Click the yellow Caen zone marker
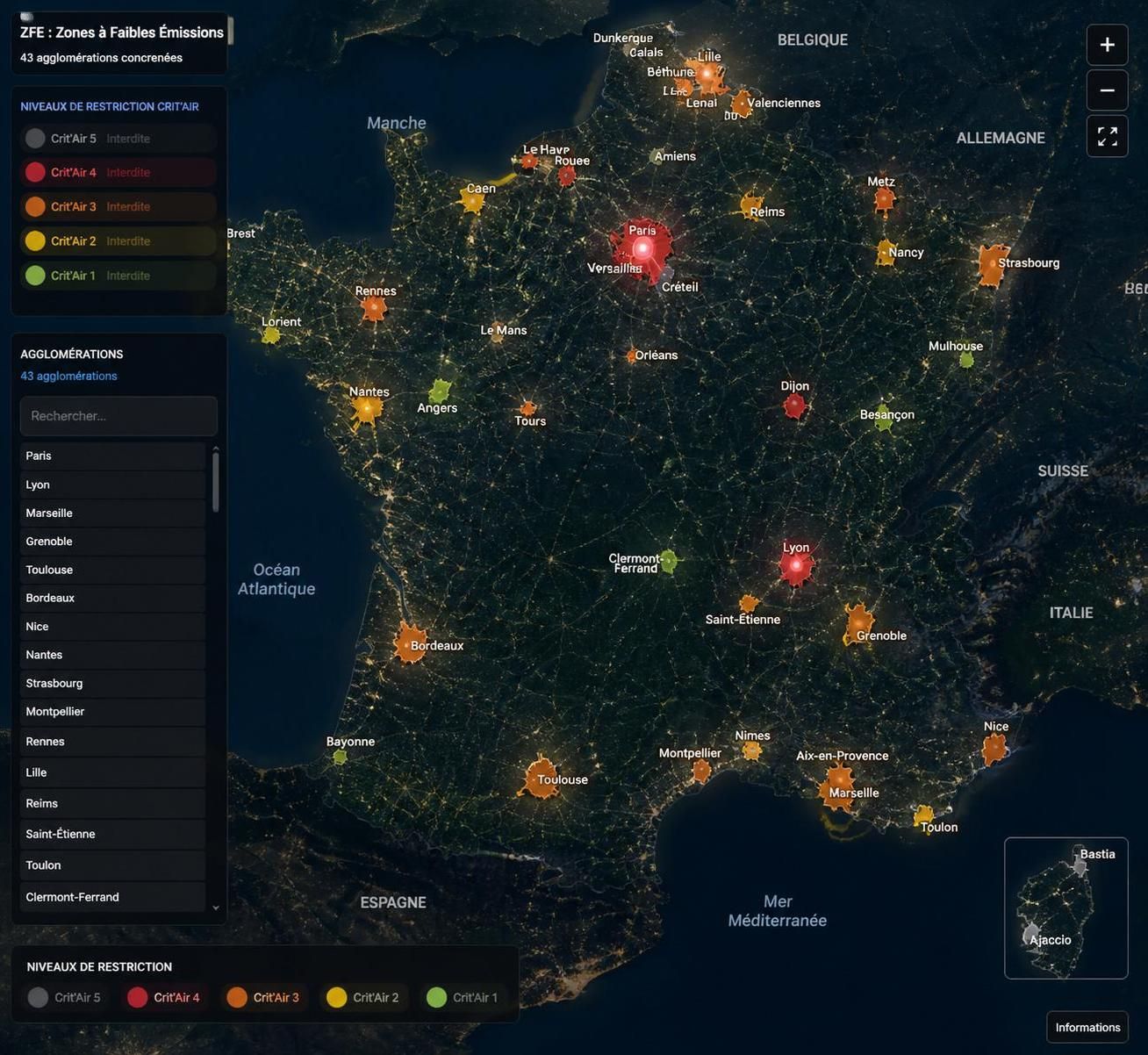This screenshot has width=1148, height=1055. 472,201
